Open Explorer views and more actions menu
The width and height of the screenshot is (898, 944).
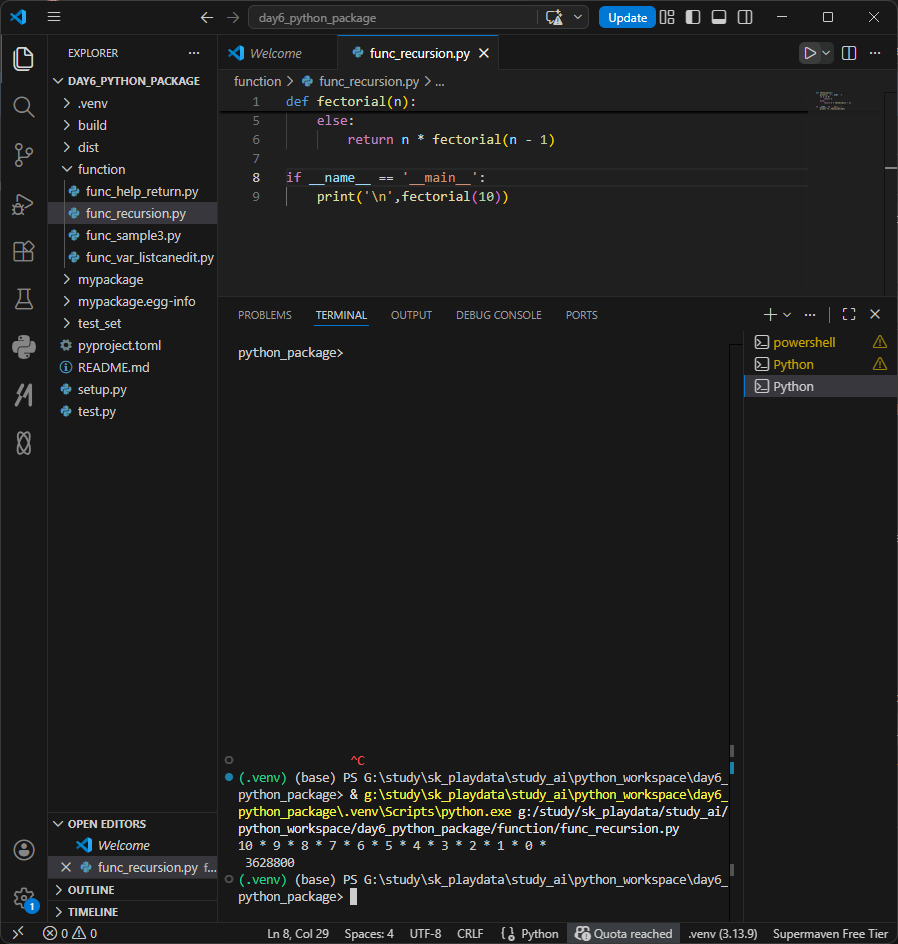click(x=194, y=53)
